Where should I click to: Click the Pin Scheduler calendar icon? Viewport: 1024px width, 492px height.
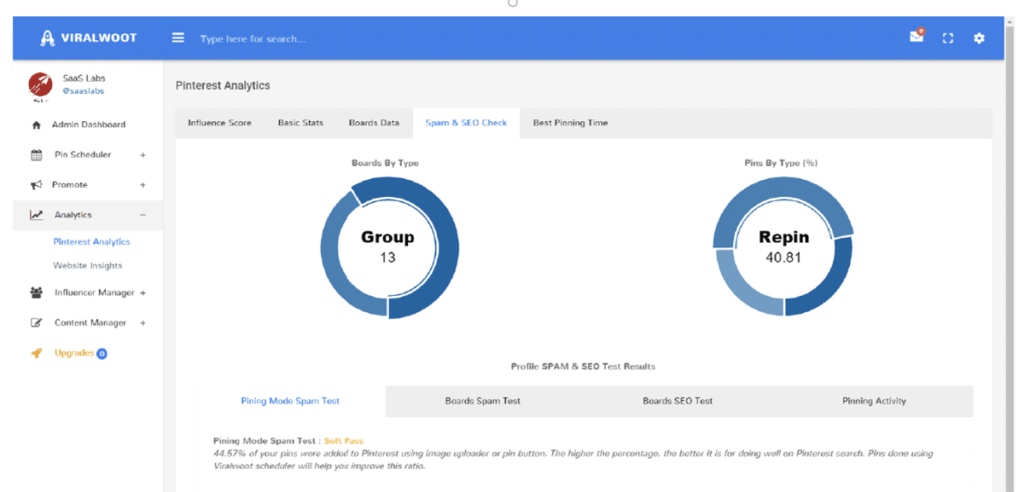pyautogui.click(x=37, y=155)
